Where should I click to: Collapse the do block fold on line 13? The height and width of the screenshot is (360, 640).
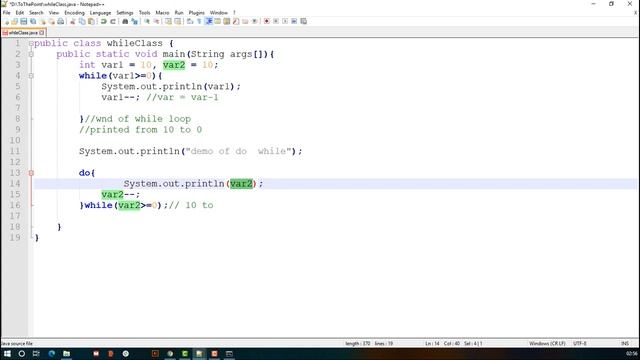(31, 173)
